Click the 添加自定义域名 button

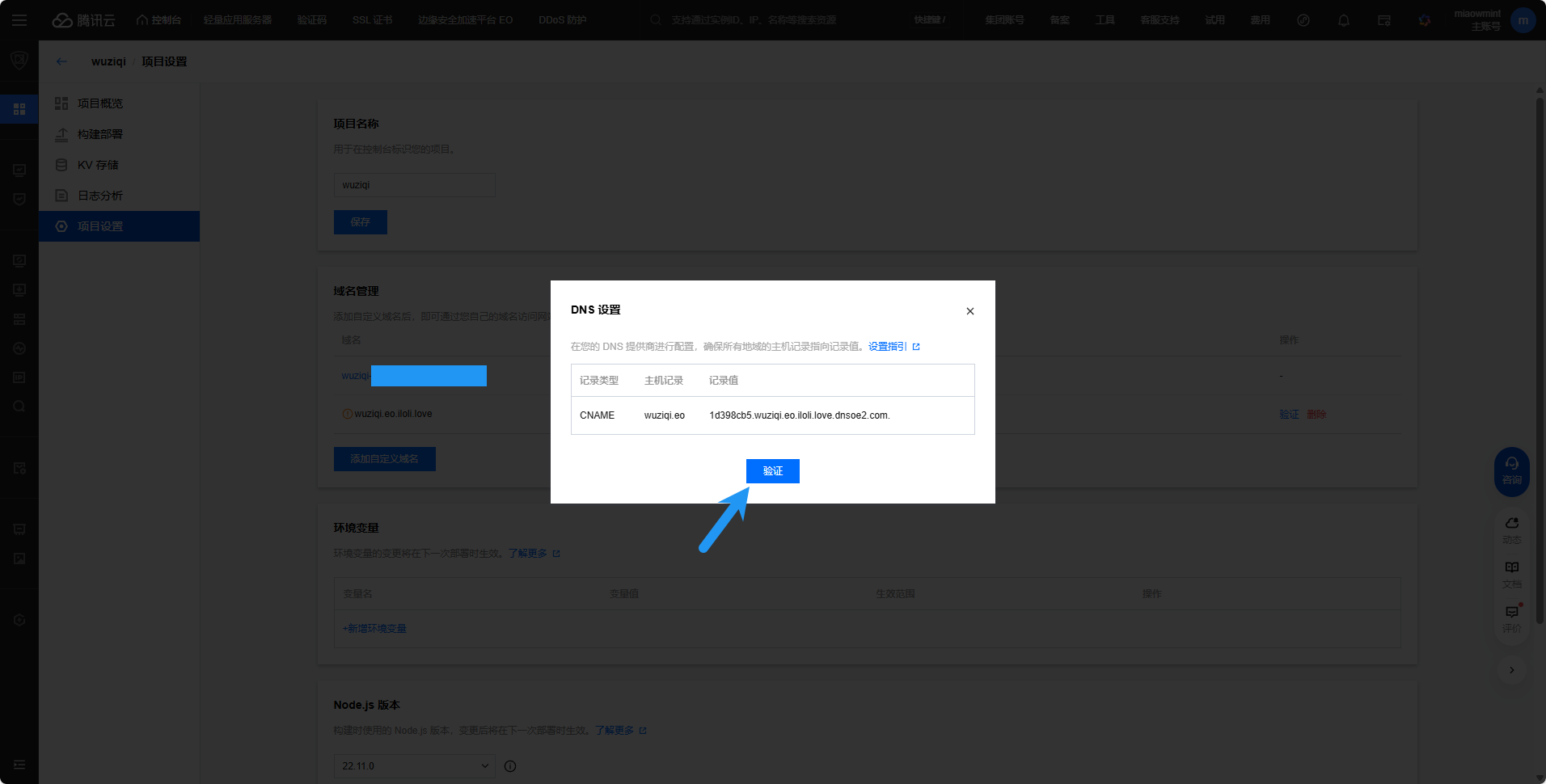[384, 459]
